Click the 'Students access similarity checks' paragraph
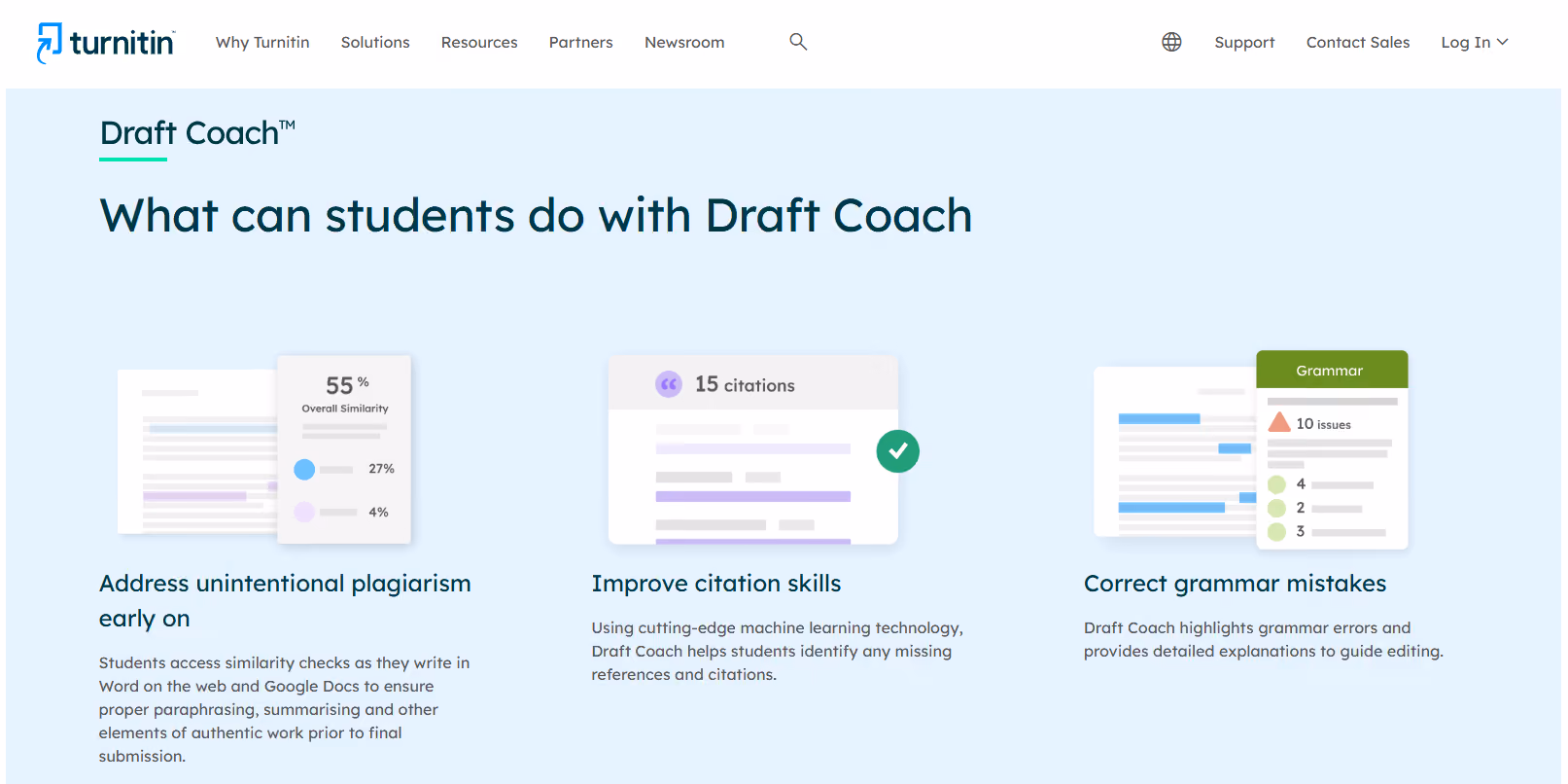1568x784 pixels. point(284,709)
